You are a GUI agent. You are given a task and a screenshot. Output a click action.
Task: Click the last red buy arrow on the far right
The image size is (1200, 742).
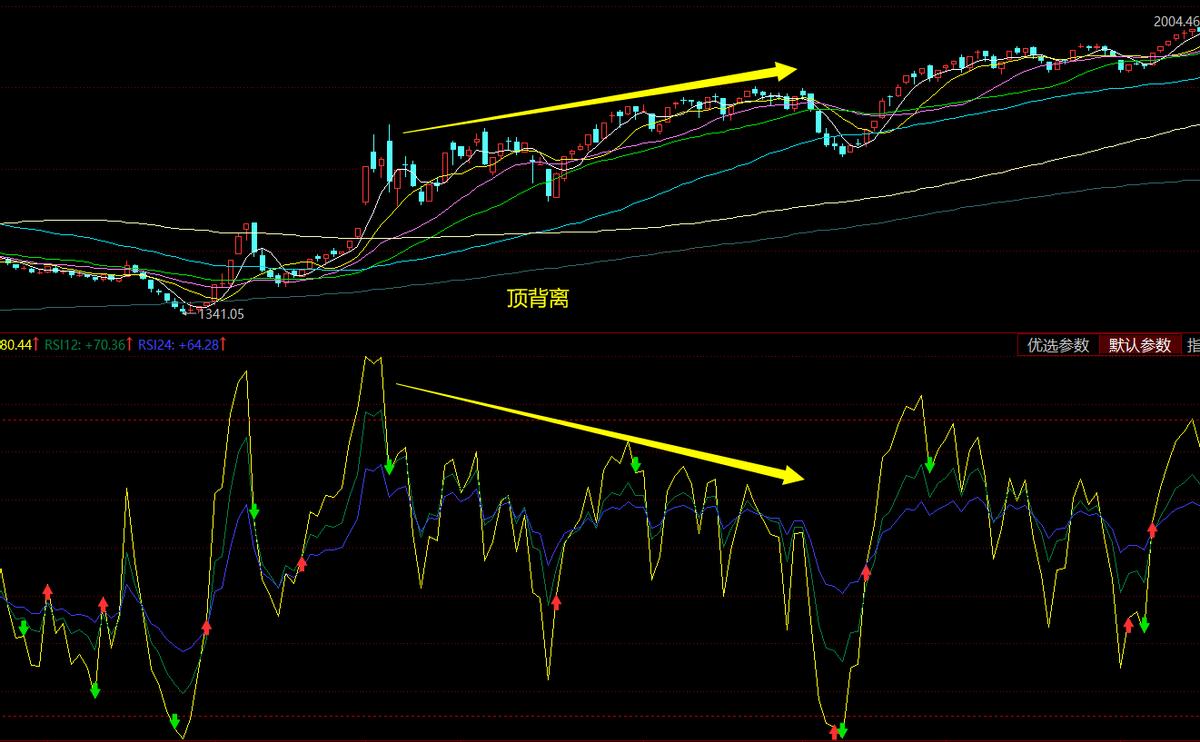[x=1152, y=529]
